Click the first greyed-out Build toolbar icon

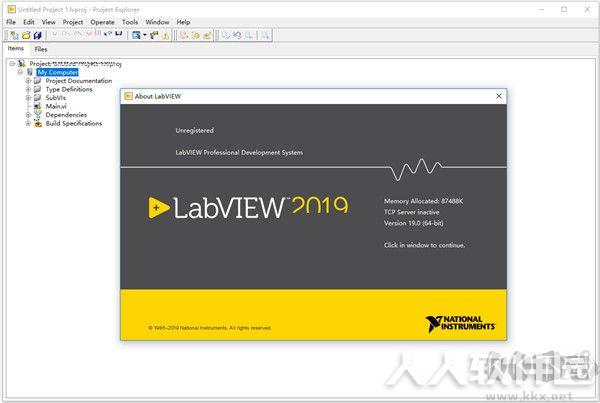(x=184, y=35)
